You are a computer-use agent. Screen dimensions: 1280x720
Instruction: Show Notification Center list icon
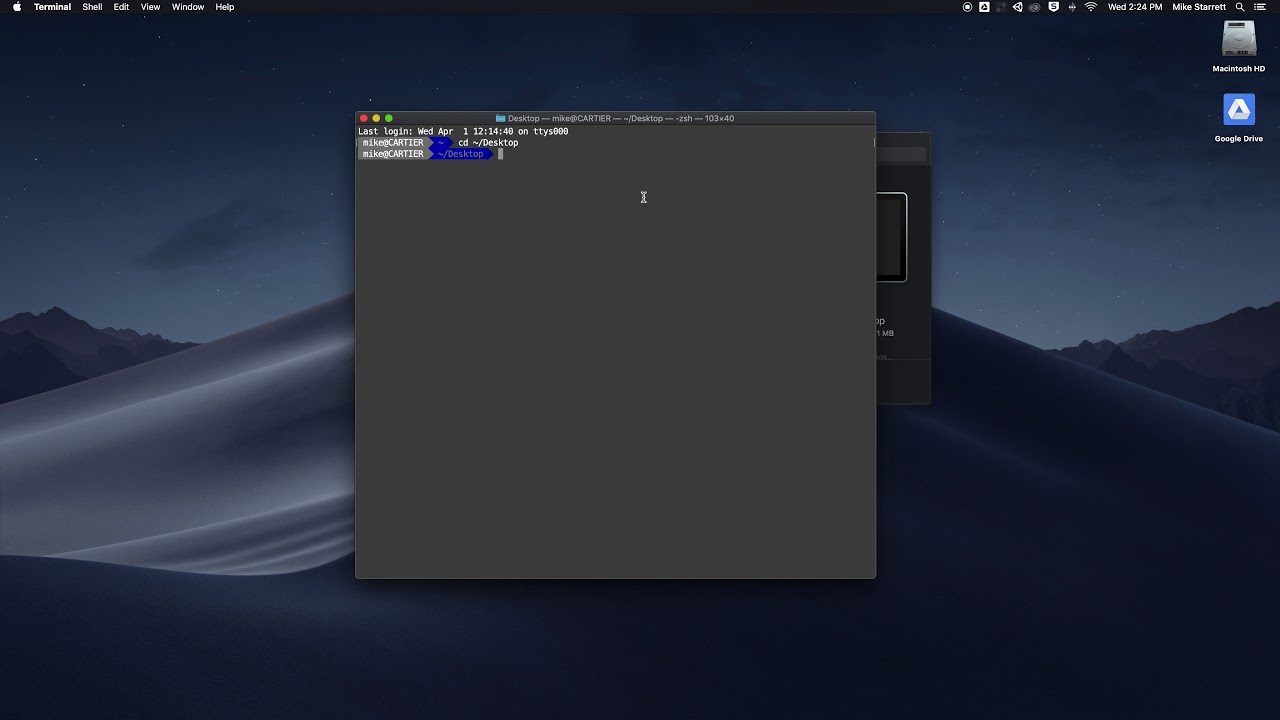[1260, 7]
